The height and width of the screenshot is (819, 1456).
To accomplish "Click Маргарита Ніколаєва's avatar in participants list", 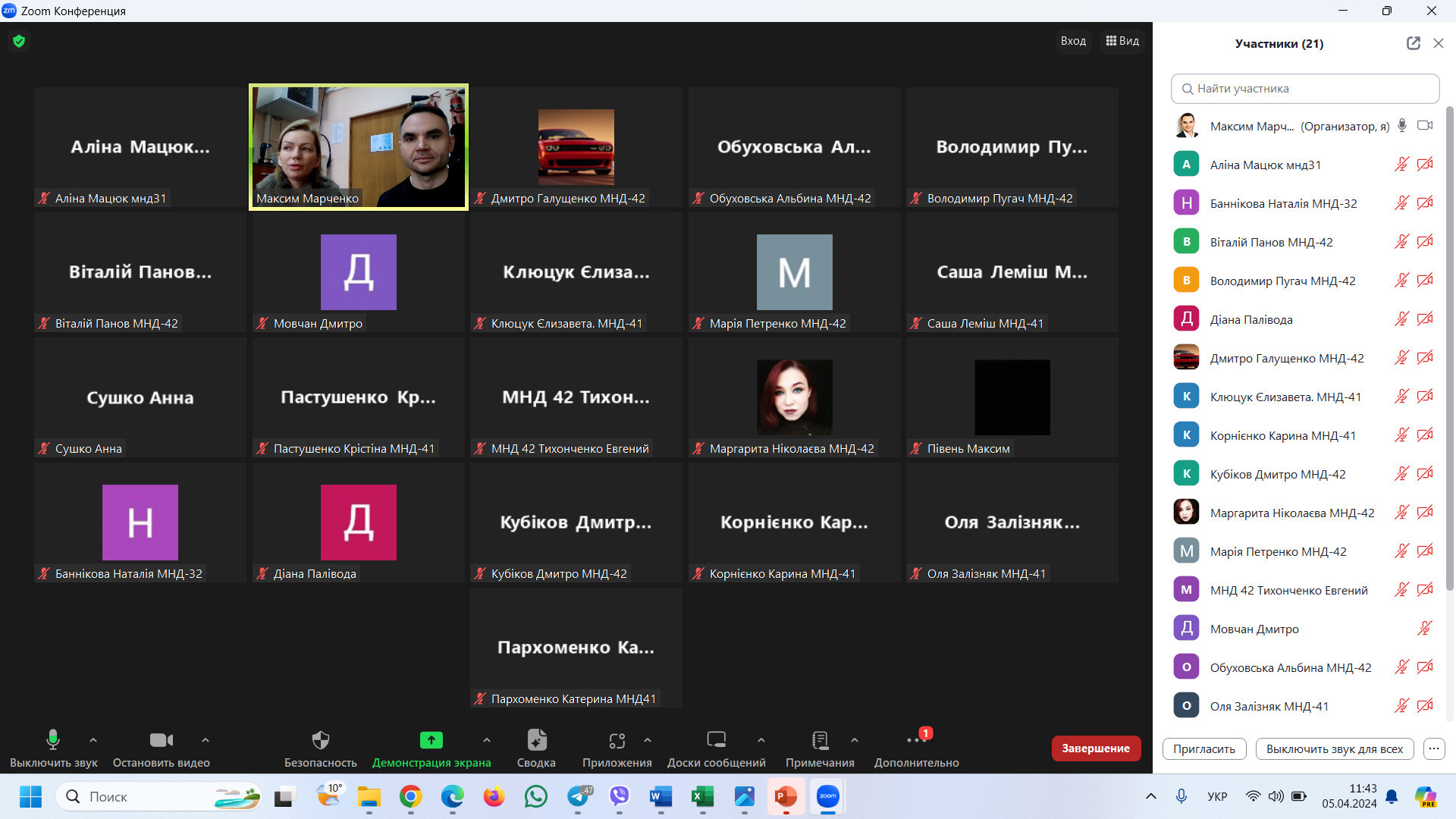I will tap(1186, 512).
